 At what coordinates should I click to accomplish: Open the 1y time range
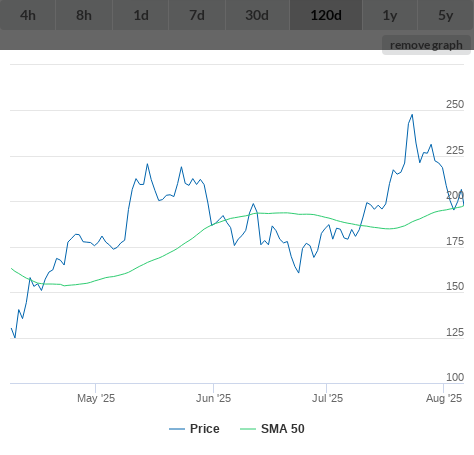pos(390,15)
